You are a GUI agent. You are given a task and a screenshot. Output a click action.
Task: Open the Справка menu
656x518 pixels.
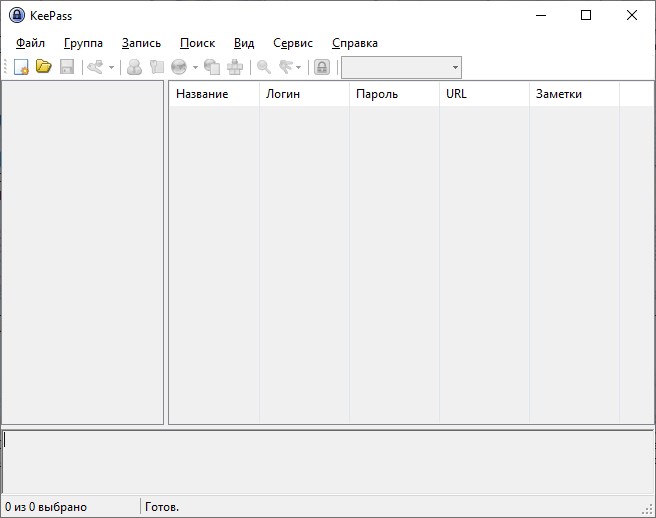pyautogui.click(x=355, y=43)
